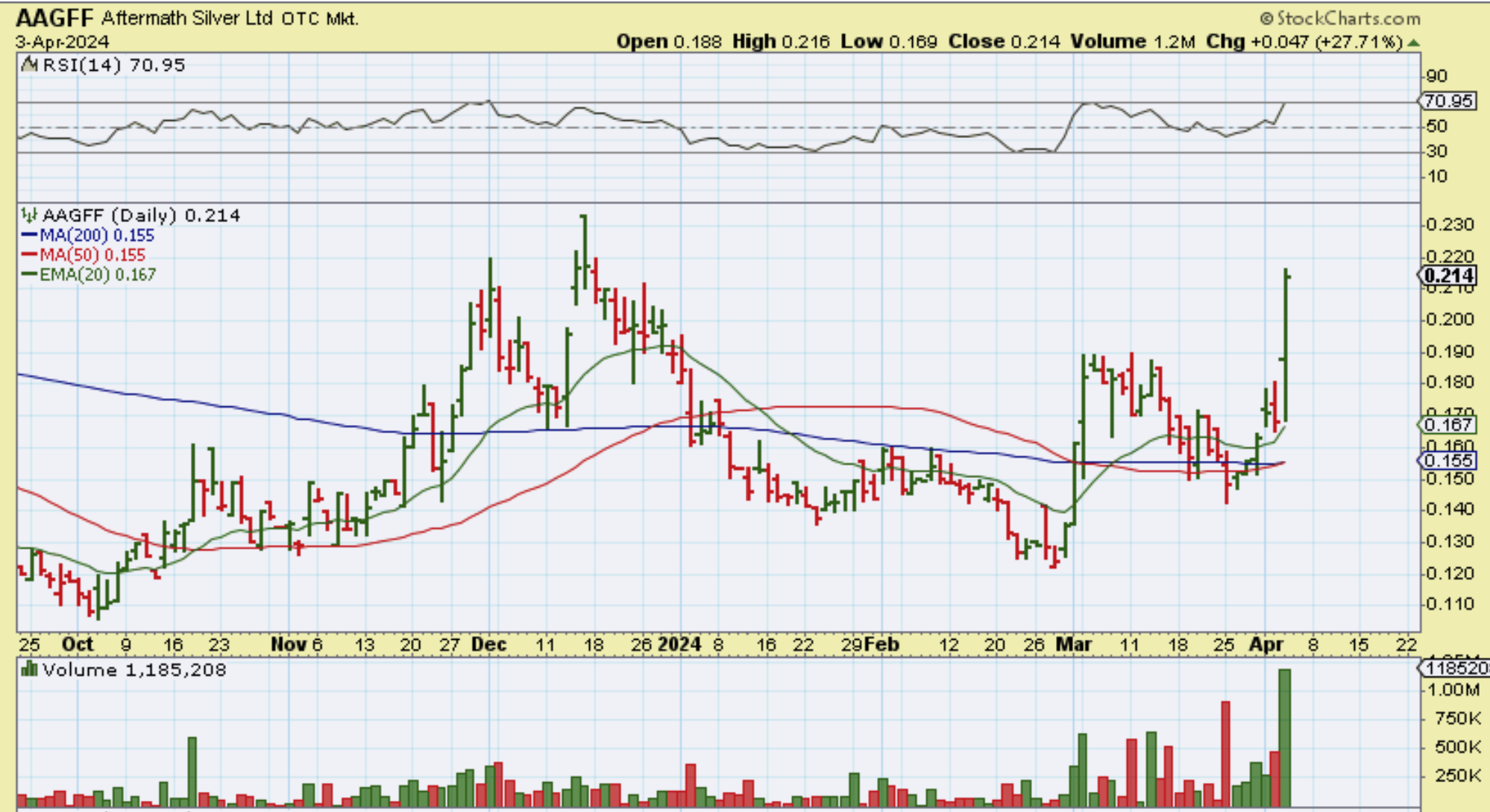Click the StockCharts.com watermark link
The width and height of the screenshot is (1490, 812).
pyautogui.click(x=1348, y=18)
